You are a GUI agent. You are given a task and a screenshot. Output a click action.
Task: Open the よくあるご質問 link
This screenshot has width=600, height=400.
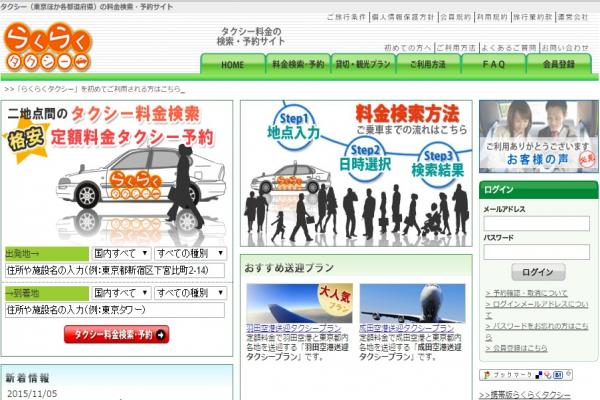pyautogui.click(x=509, y=48)
